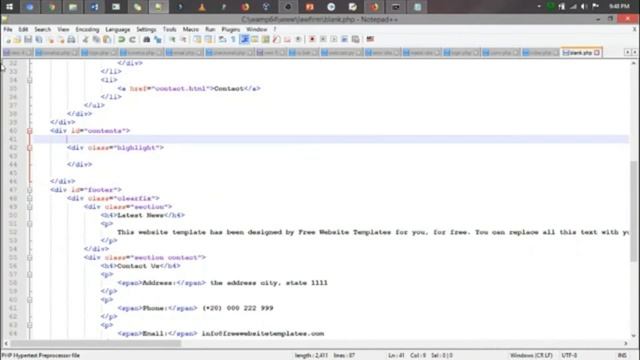Click the horizontal scrollbar thumb

(x=96, y=344)
